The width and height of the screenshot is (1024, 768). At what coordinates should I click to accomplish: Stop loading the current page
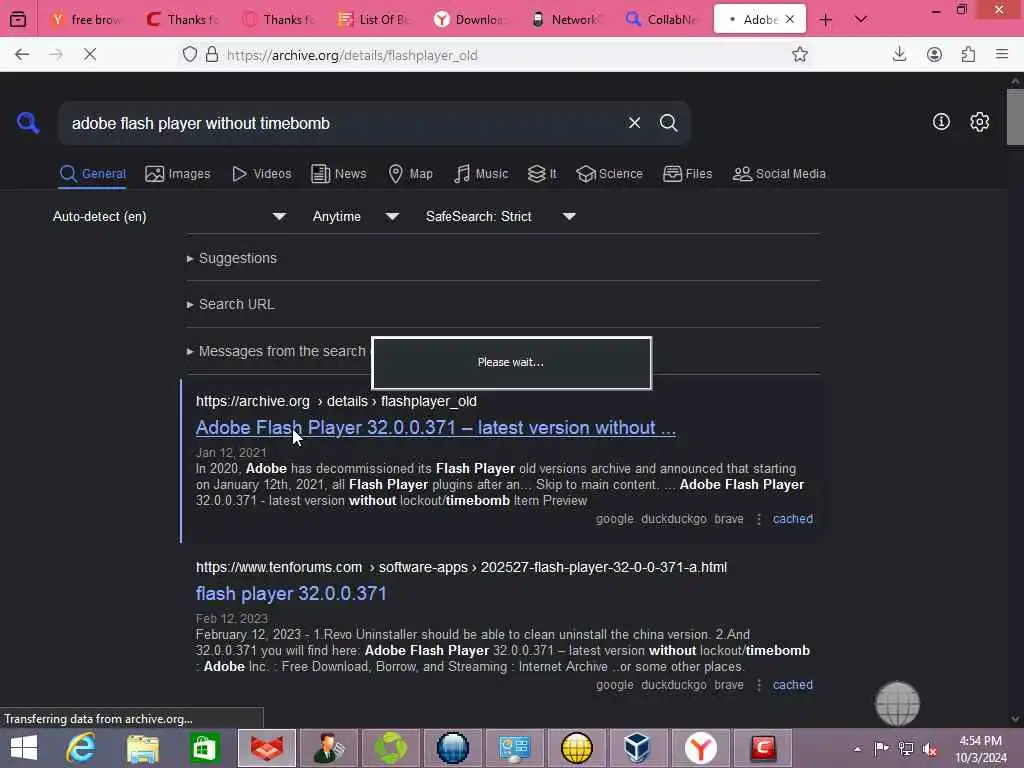tap(90, 54)
